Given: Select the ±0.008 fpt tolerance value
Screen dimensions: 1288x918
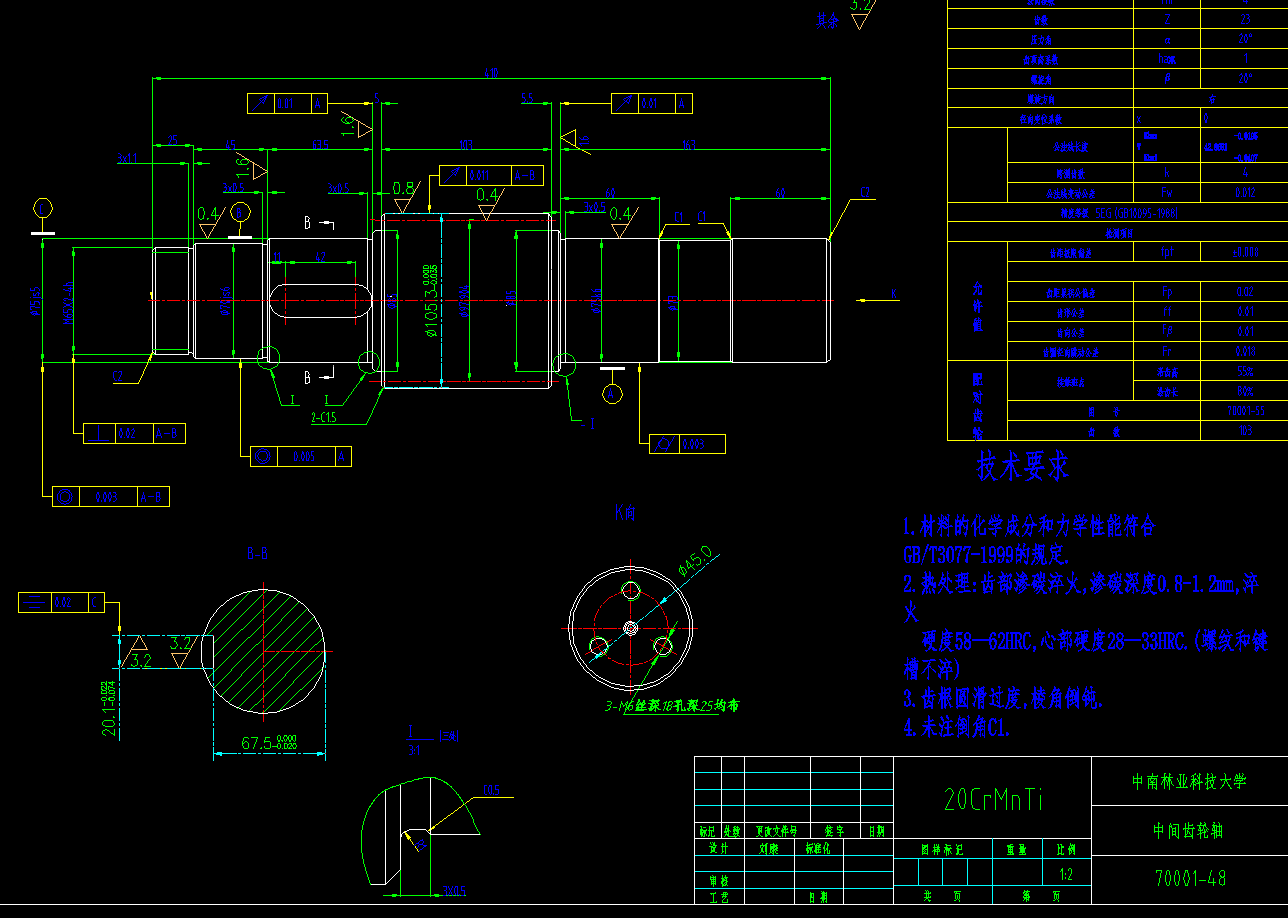Looking at the screenshot, I should (1246, 252).
